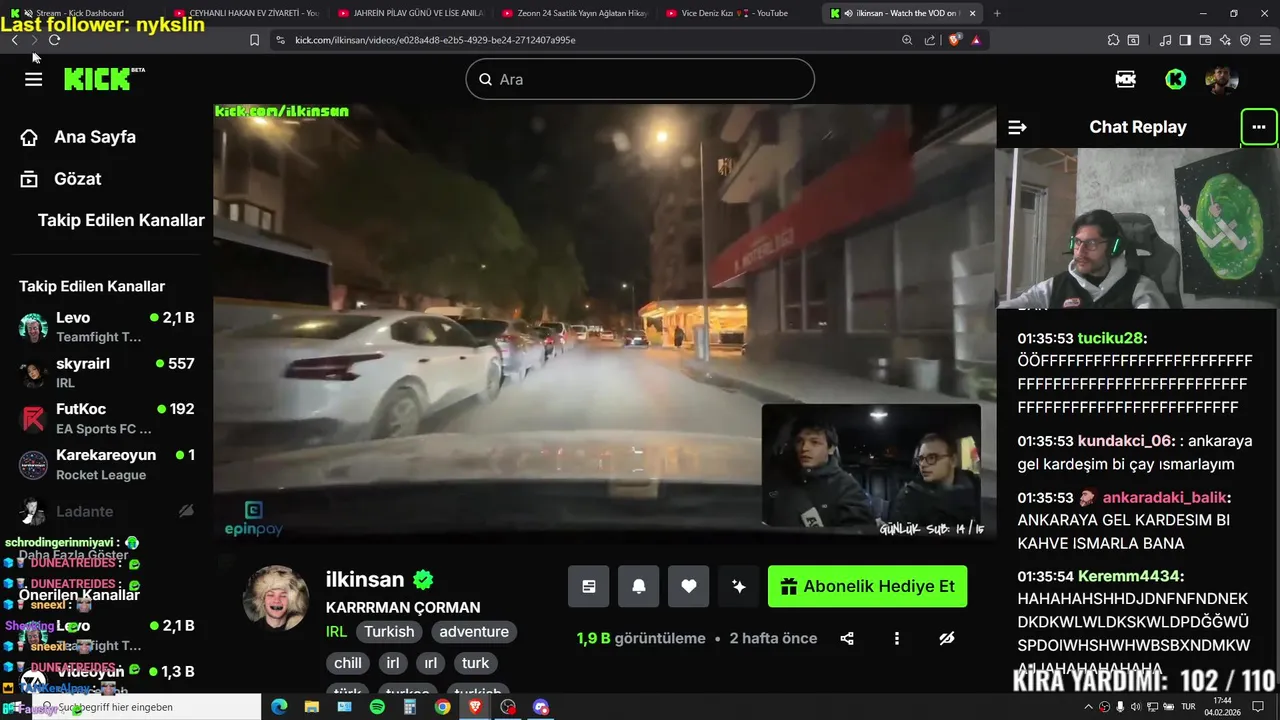This screenshot has width=1280, height=720.
Task: Click the green K Kicks icon
Action: (x=1176, y=79)
